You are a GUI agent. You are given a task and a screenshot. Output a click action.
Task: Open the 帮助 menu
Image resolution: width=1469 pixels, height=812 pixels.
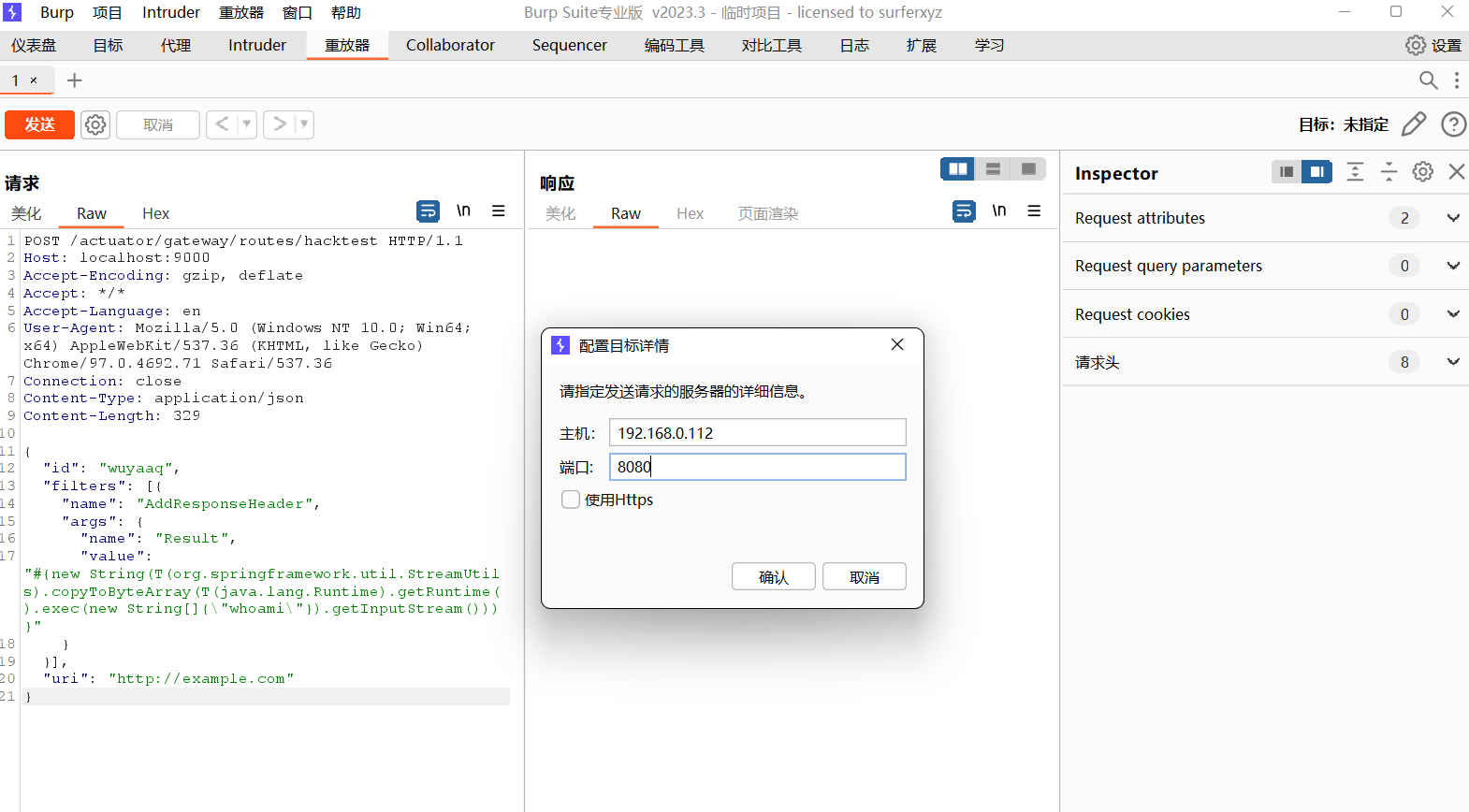[x=346, y=13]
